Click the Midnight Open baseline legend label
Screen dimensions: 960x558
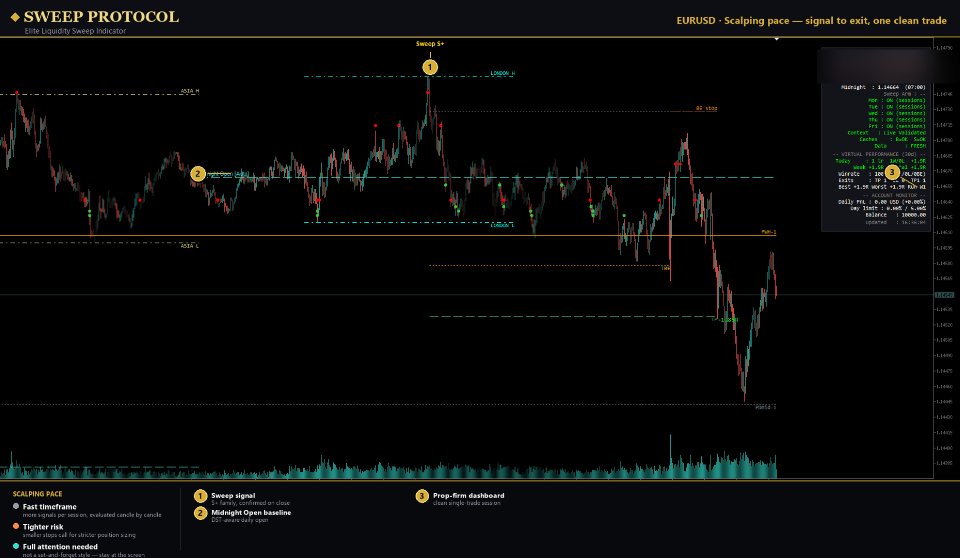251,513
